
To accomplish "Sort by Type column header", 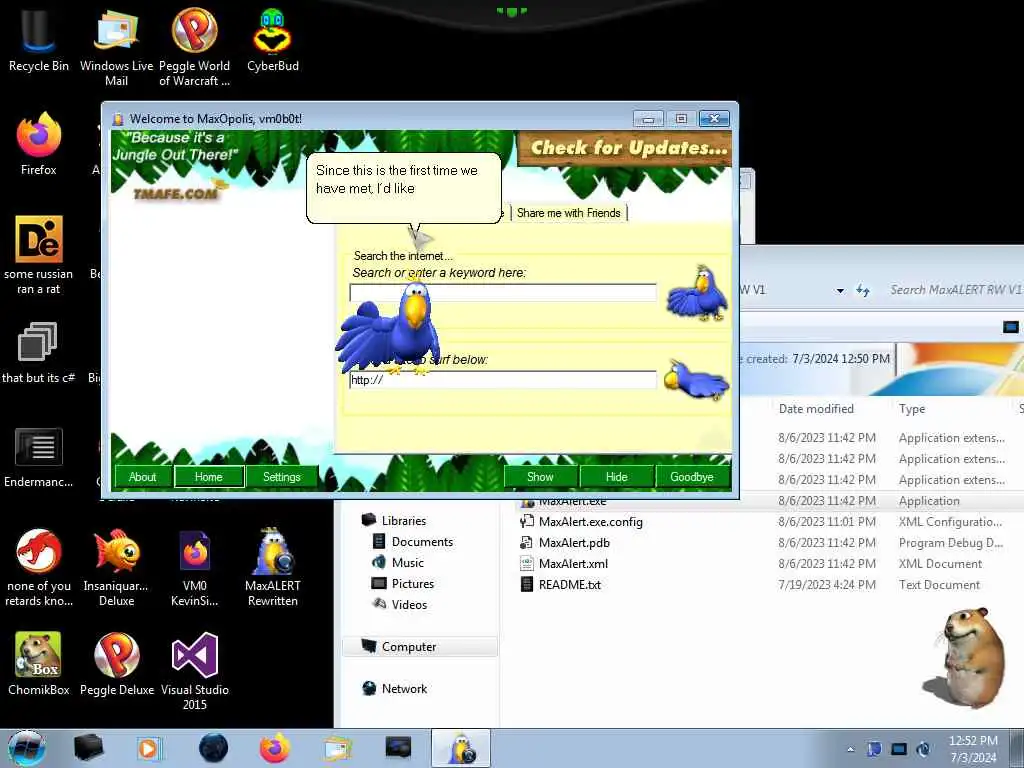I will (x=912, y=409).
